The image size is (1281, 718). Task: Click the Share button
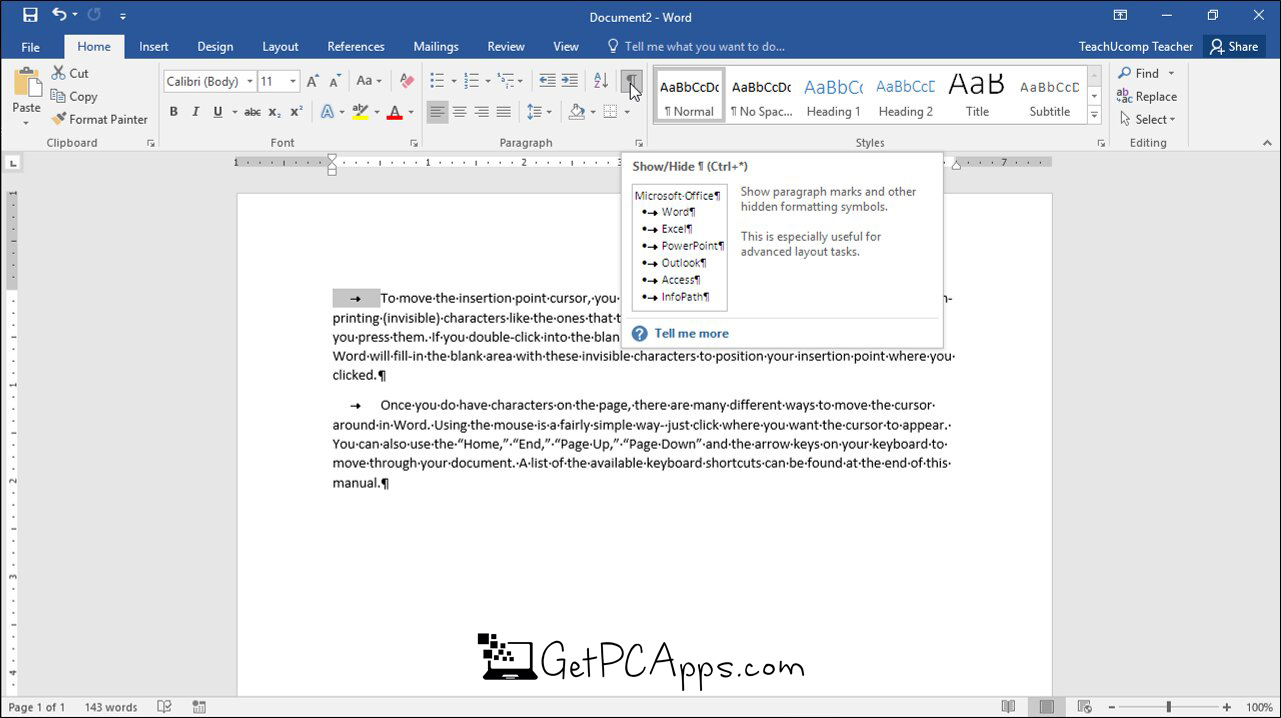1234,46
